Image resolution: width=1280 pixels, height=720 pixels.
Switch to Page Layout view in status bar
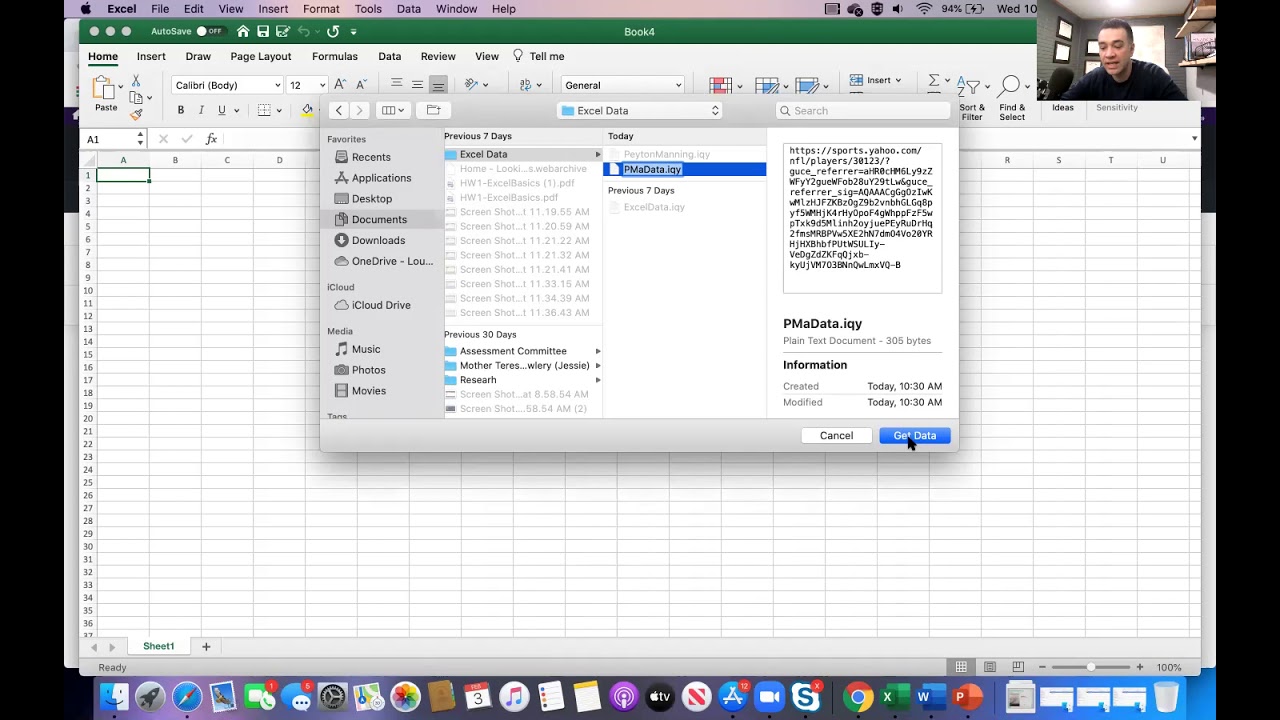point(990,667)
